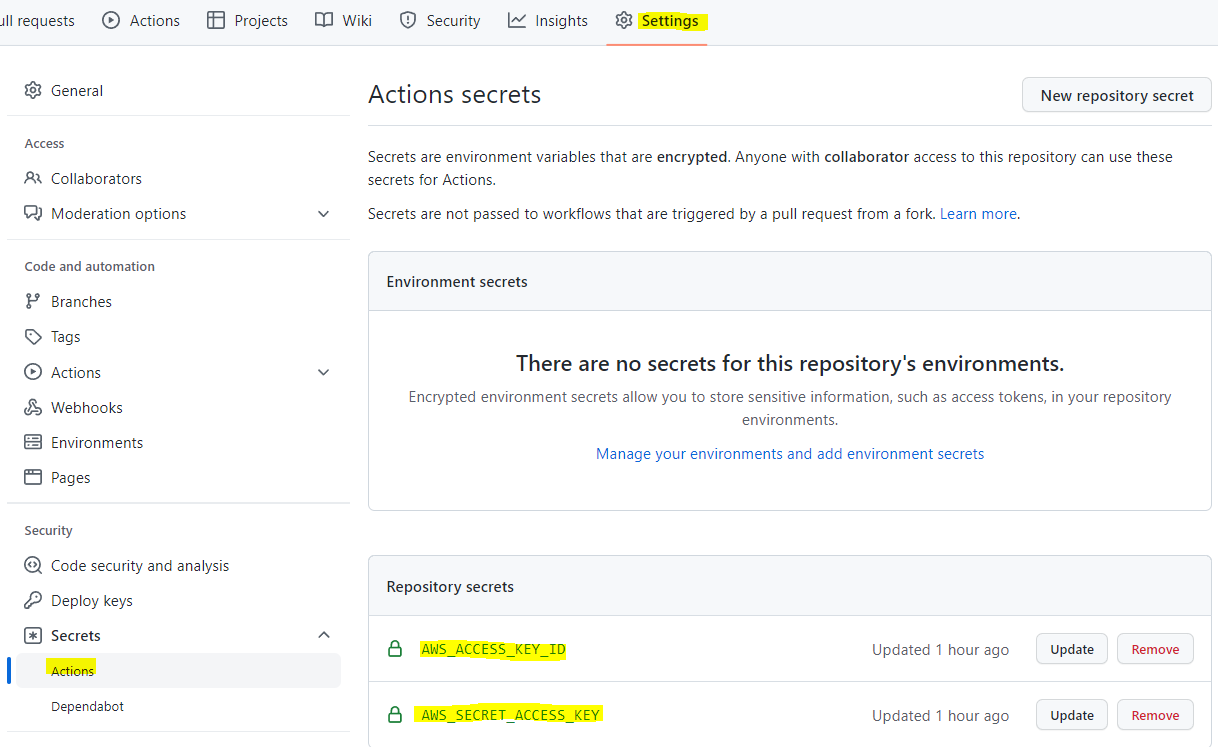The width and height of the screenshot is (1218, 747).
Task: Click the Collaborators people icon
Action: point(33,178)
